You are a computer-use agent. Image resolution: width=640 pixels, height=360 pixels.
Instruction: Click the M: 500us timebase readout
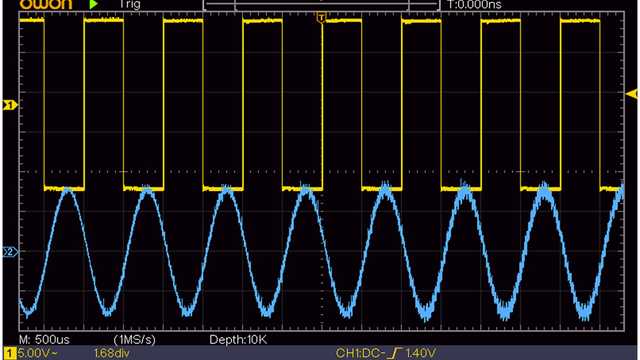pyautogui.click(x=44, y=340)
